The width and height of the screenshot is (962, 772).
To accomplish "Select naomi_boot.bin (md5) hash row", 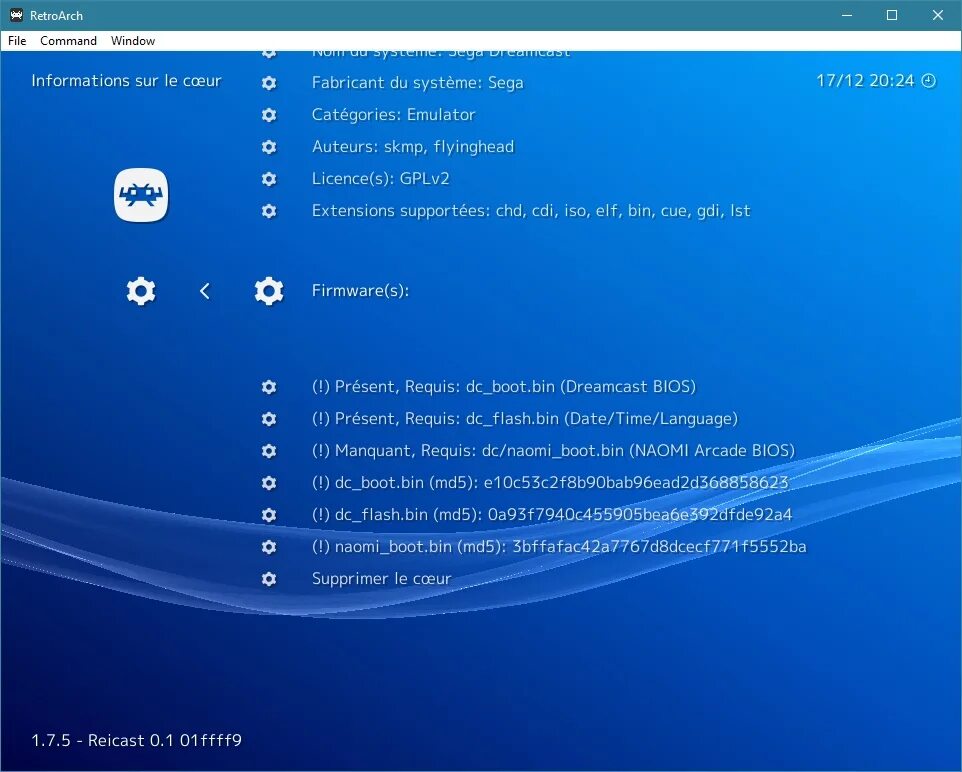I will (x=559, y=546).
